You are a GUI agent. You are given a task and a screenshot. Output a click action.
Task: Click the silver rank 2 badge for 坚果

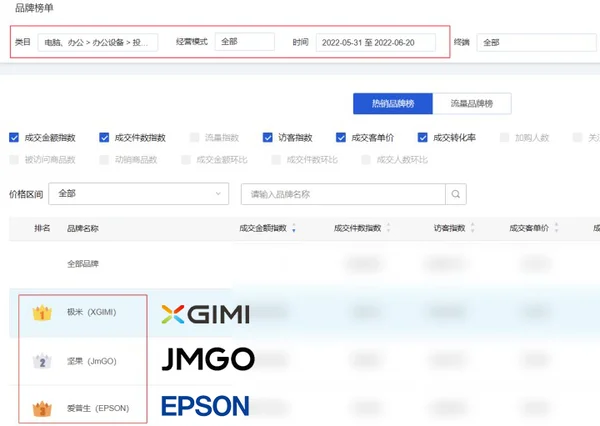(42, 361)
